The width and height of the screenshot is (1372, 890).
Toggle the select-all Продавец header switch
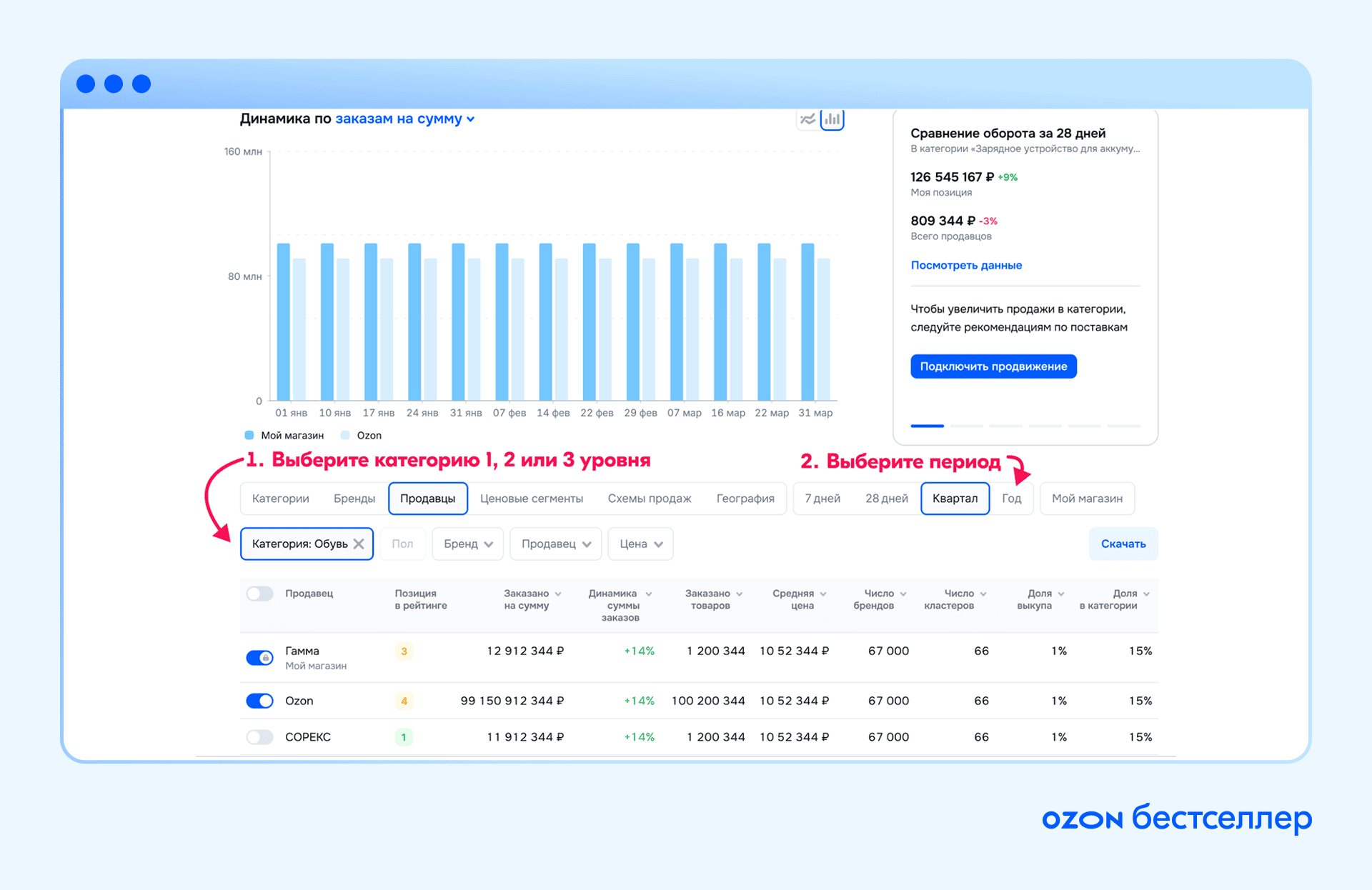[x=259, y=594]
